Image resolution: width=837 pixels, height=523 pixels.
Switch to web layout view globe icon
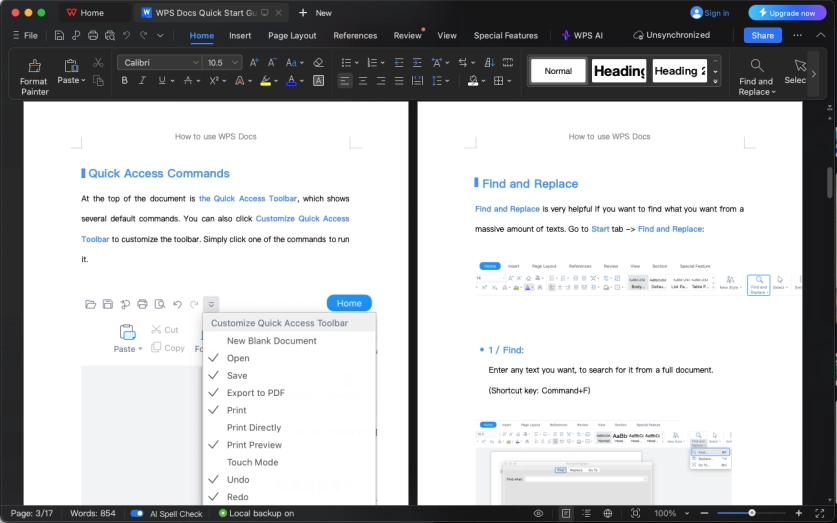pyautogui.click(x=607, y=513)
